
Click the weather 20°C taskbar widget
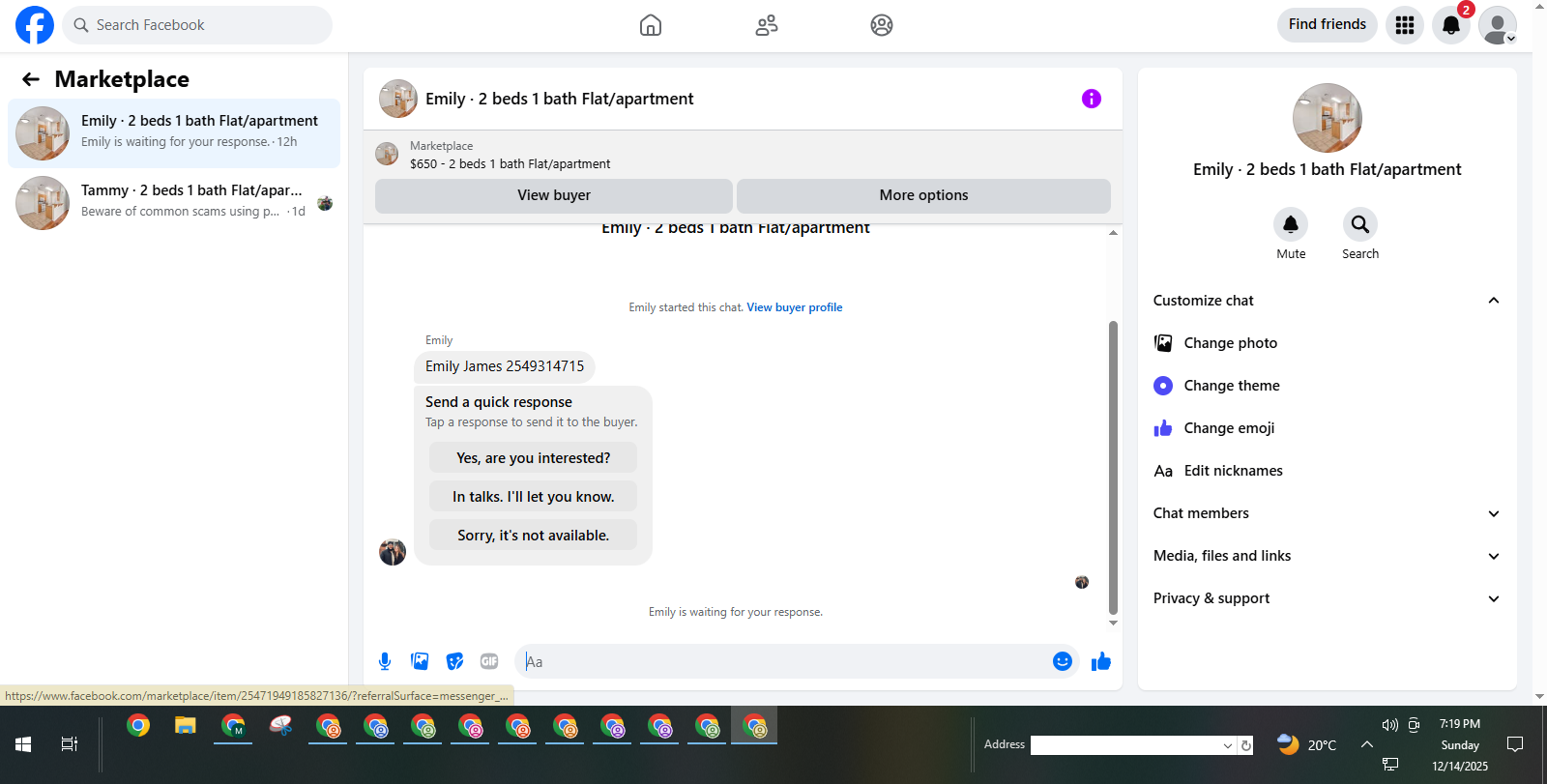[1307, 744]
